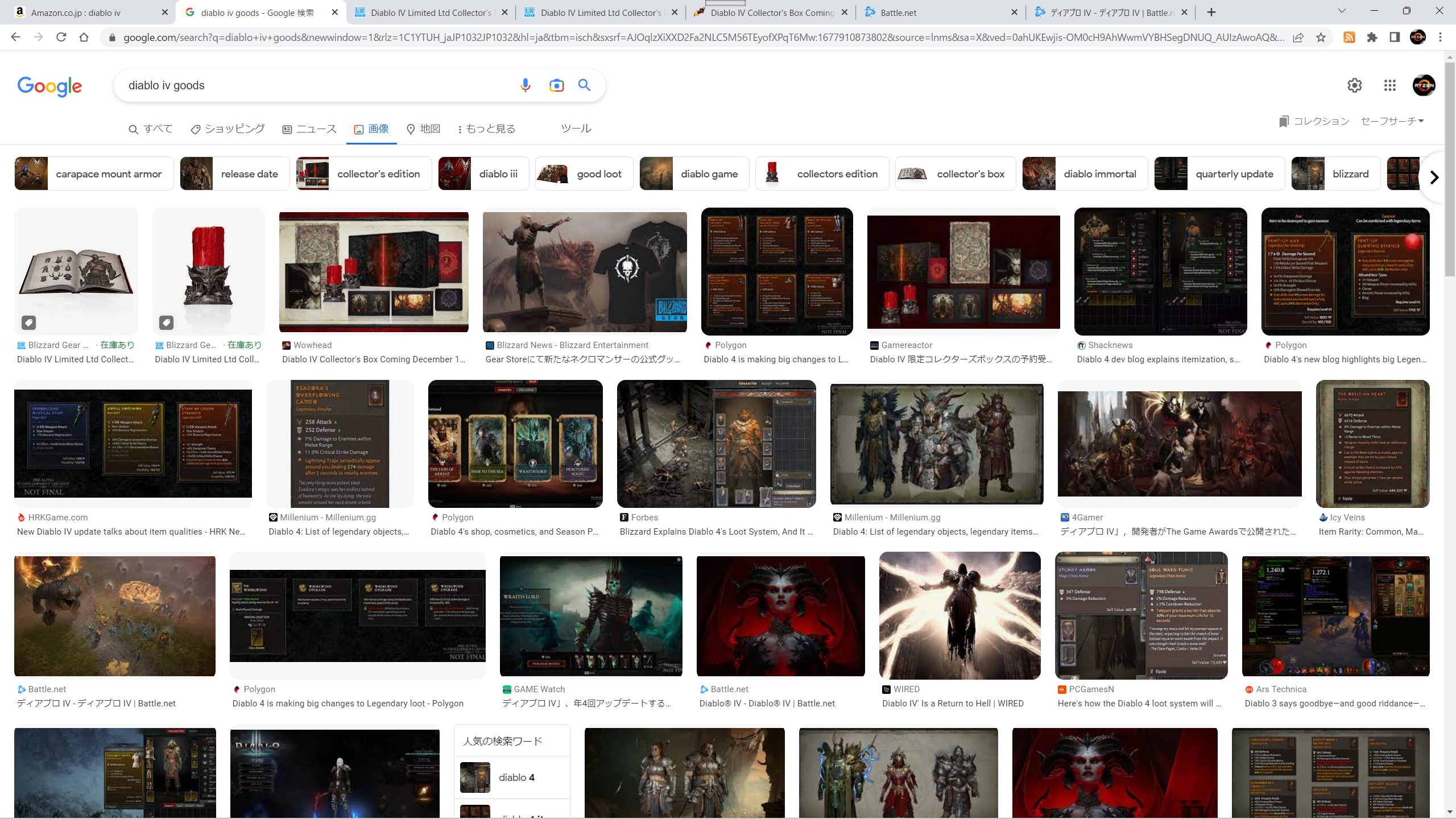The image size is (1456, 819).
Task: Open a new browser tab
Action: click(1211, 13)
